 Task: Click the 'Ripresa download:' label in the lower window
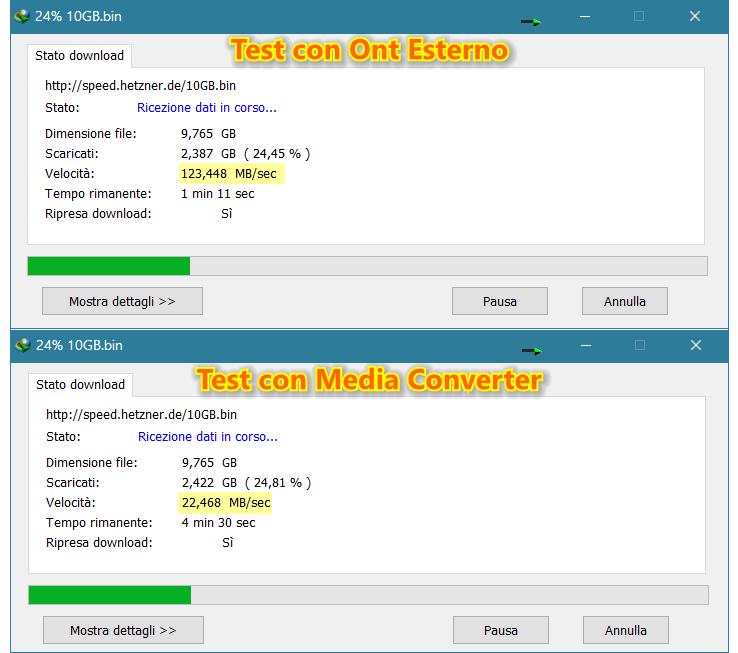(x=99, y=543)
